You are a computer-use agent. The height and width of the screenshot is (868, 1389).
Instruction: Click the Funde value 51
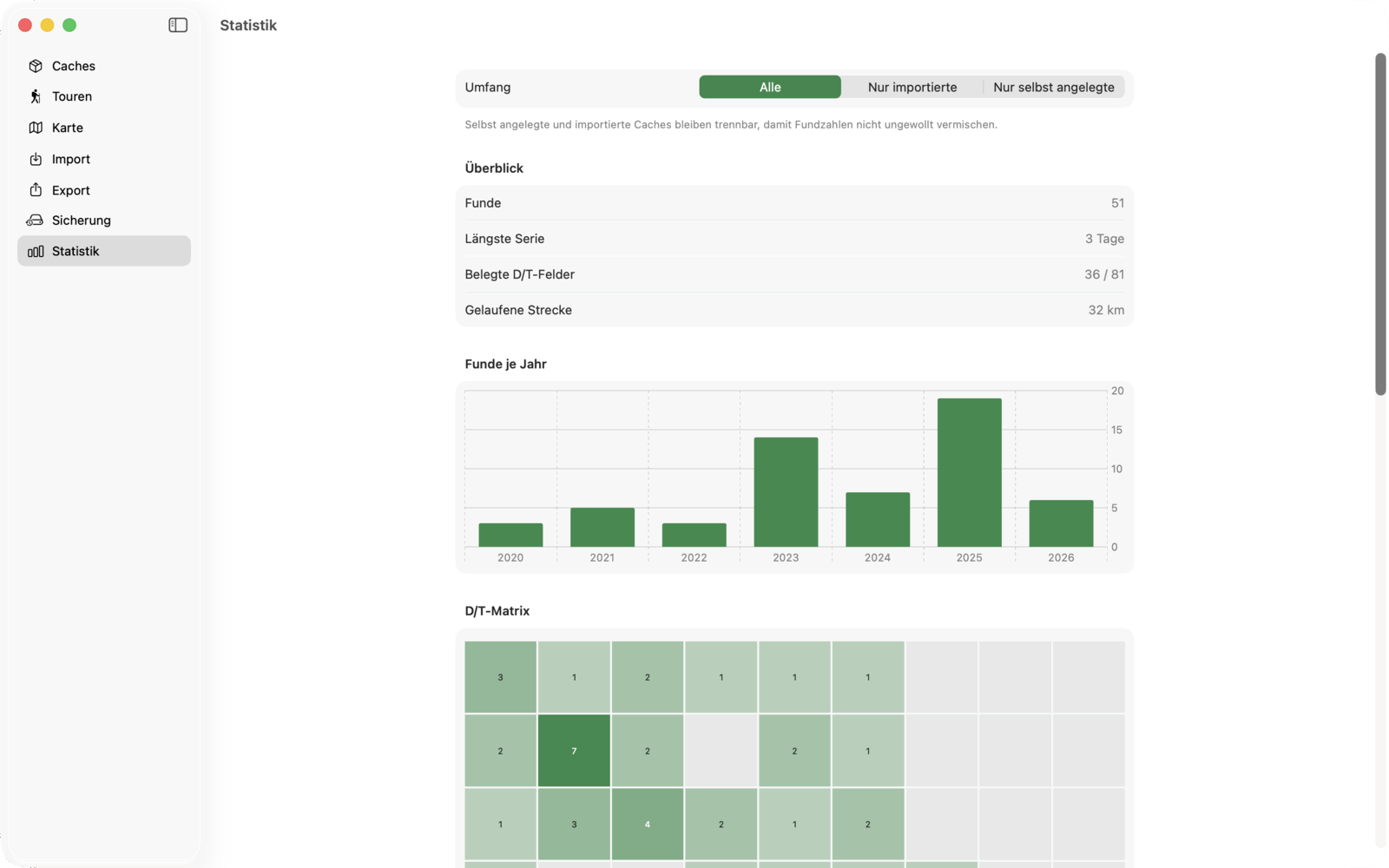point(1117,203)
